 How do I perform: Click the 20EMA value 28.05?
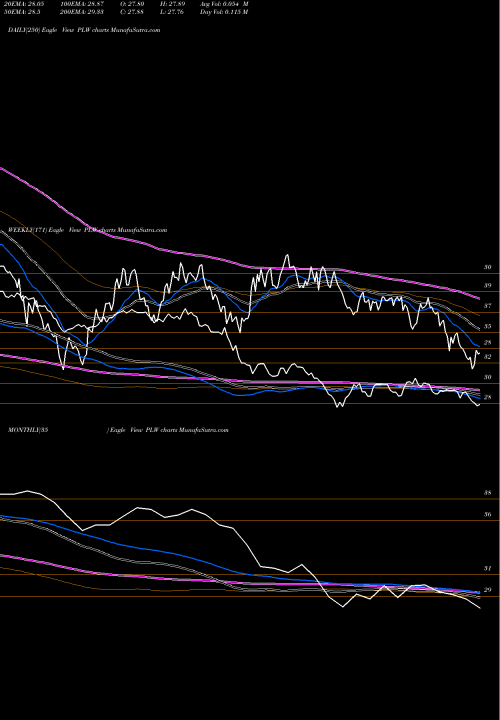(22, 4)
